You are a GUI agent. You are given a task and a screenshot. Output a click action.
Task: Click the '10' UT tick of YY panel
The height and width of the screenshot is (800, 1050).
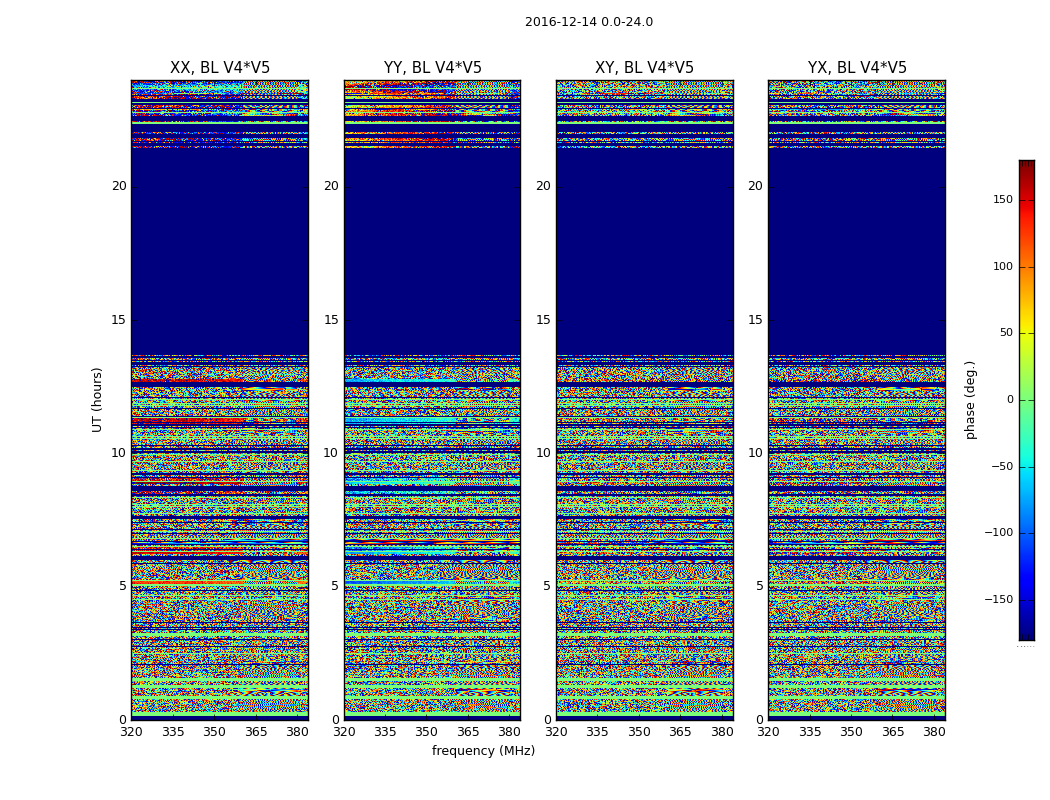click(x=331, y=453)
